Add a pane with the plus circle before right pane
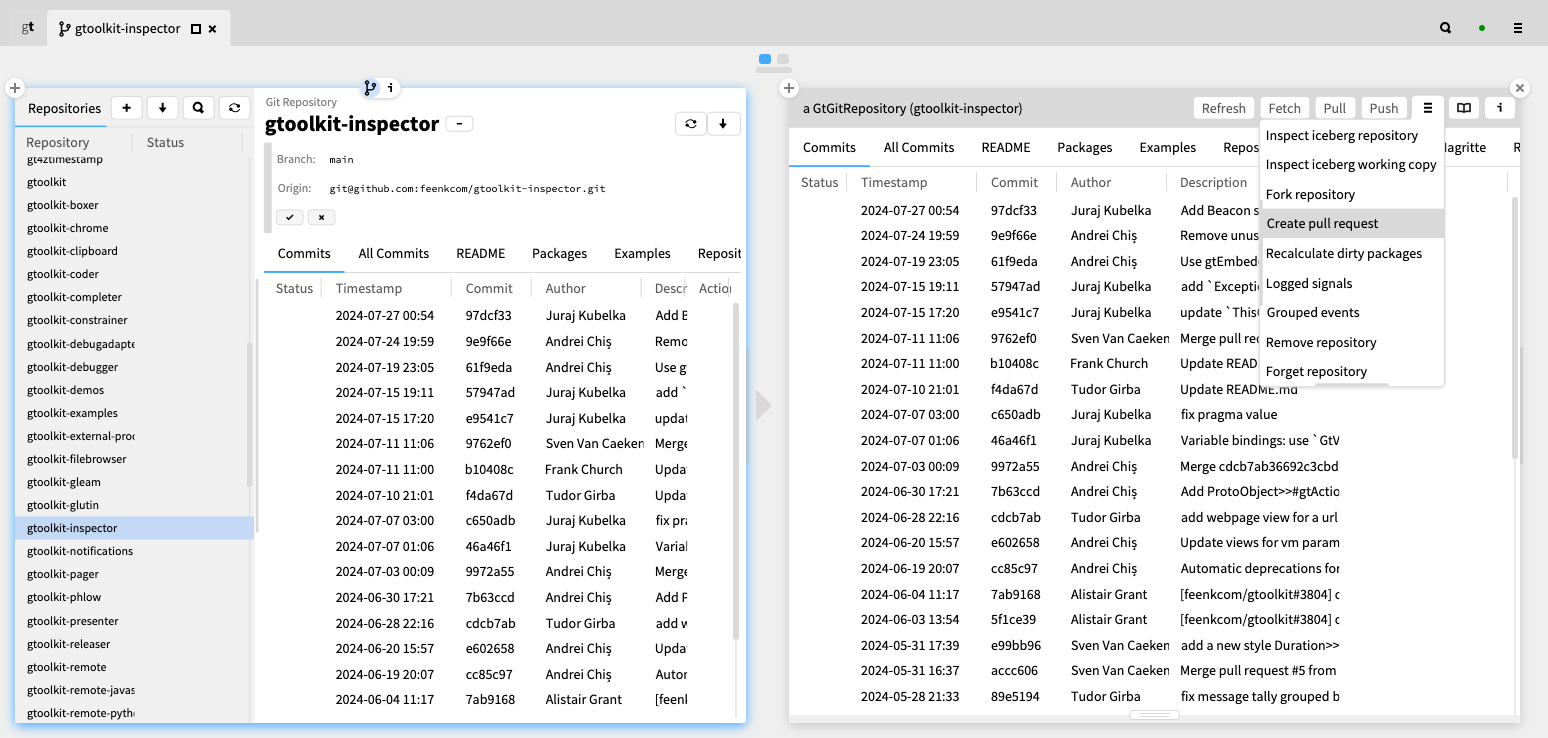1548x738 pixels. [788, 89]
